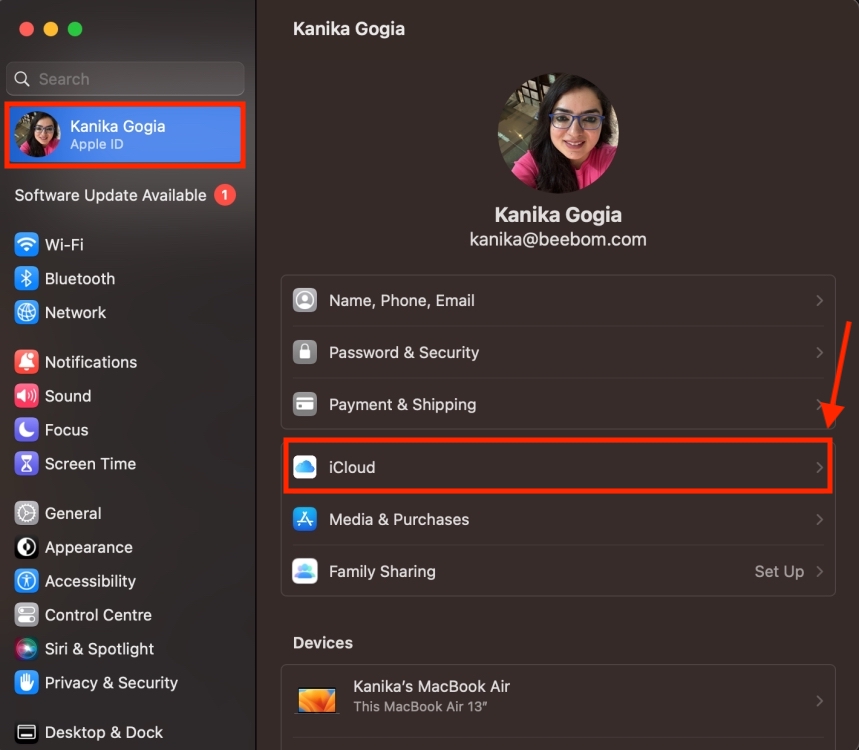
Task: Expand Password & Security options
Action: [x=557, y=352]
